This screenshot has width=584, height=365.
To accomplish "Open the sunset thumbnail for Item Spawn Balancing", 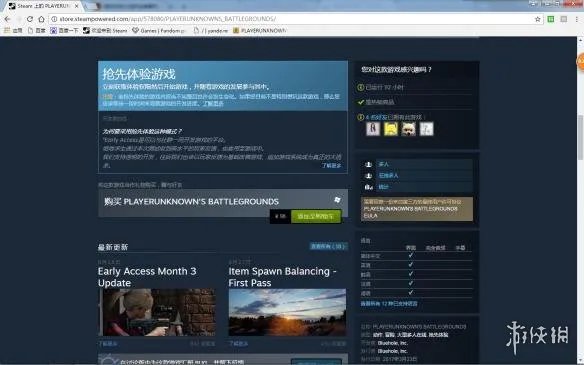I will coord(287,312).
